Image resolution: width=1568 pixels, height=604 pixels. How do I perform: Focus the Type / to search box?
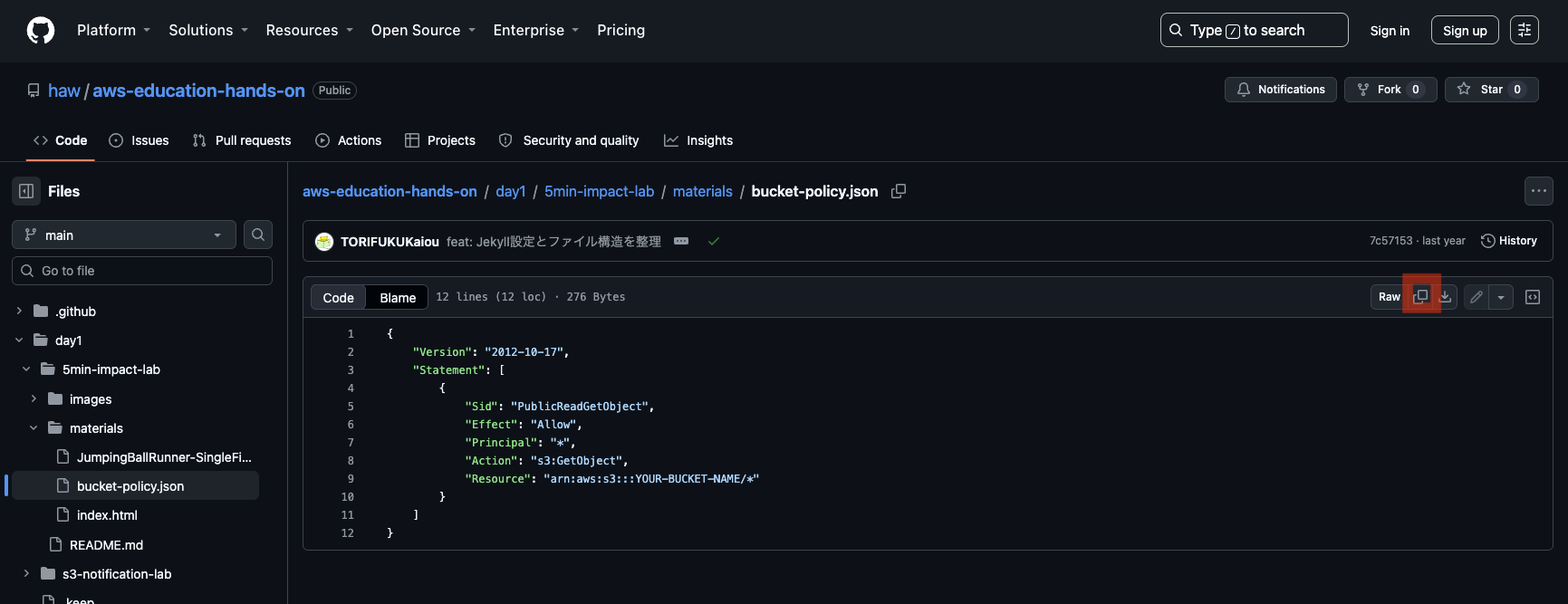pyautogui.click(x=1254, y=30)
